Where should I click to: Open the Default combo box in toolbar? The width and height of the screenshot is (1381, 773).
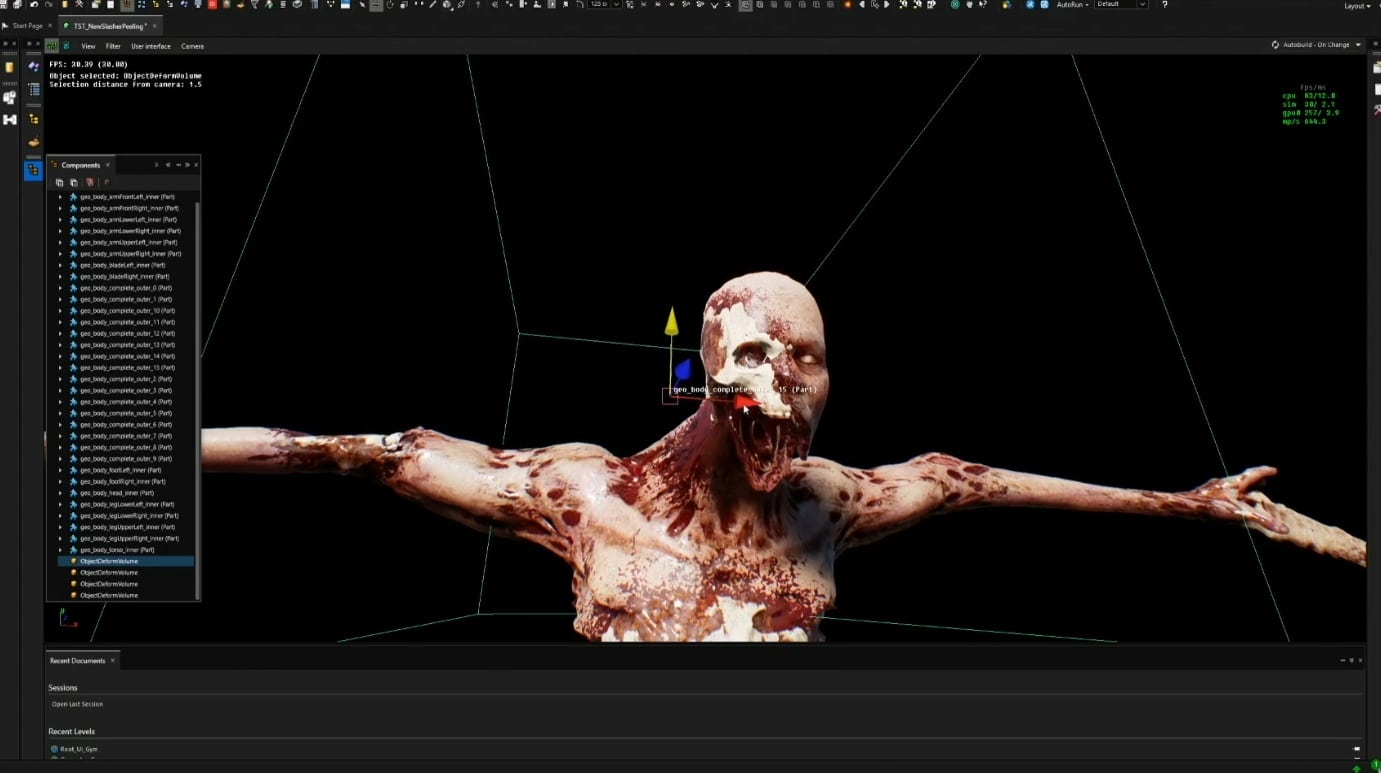point(1121,5)
